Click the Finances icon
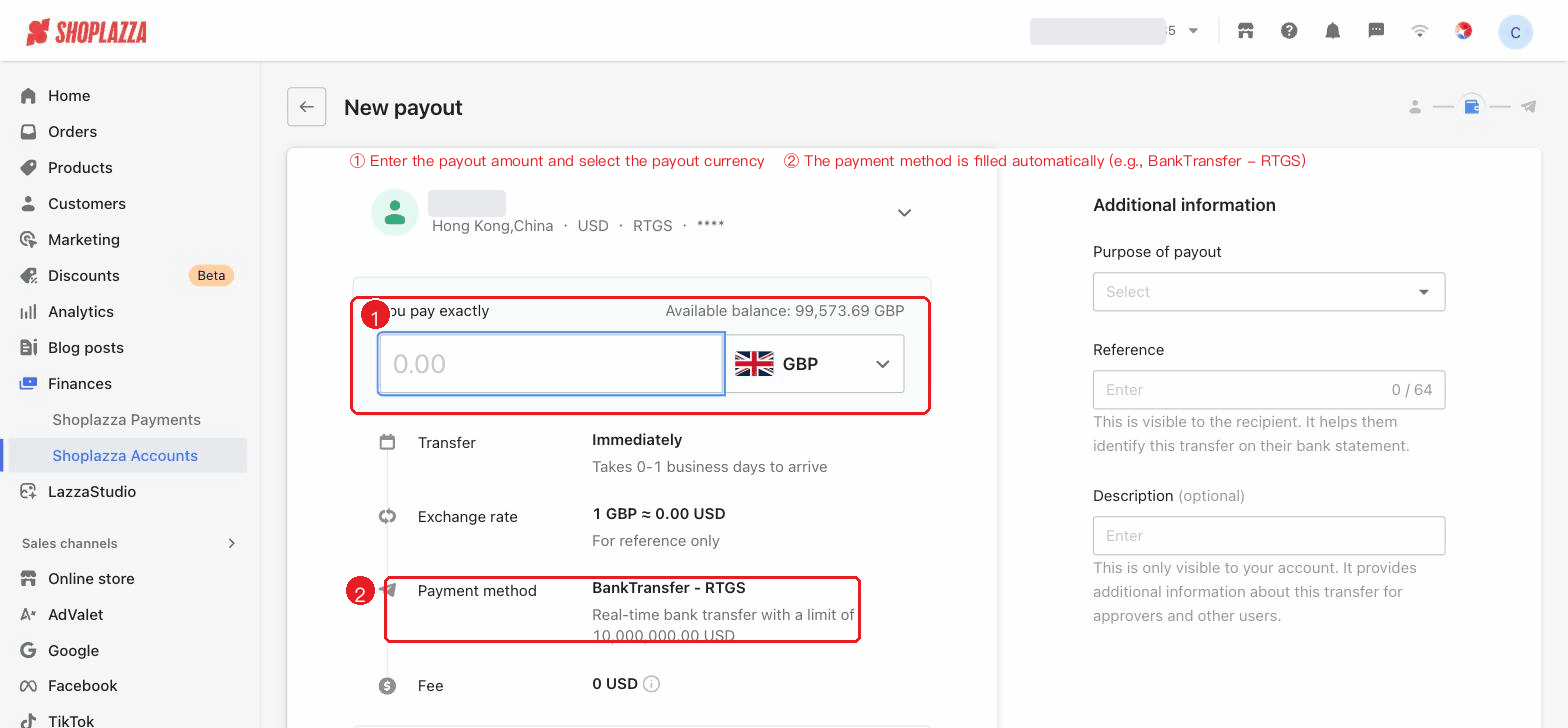The width and height of the screenshot is (1568, 728). point(28,384)
